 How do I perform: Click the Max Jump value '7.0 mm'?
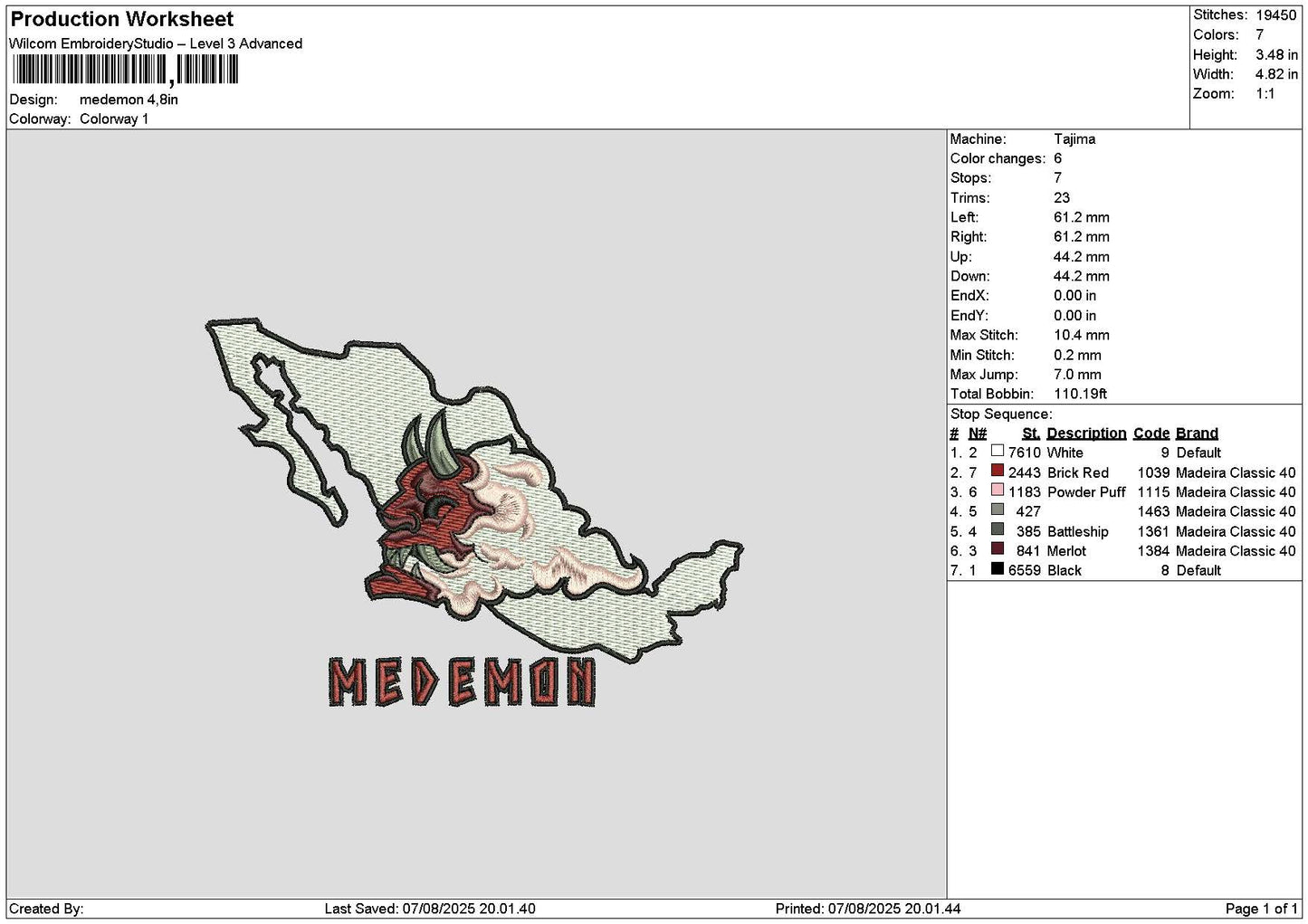tap(1077, 375)
